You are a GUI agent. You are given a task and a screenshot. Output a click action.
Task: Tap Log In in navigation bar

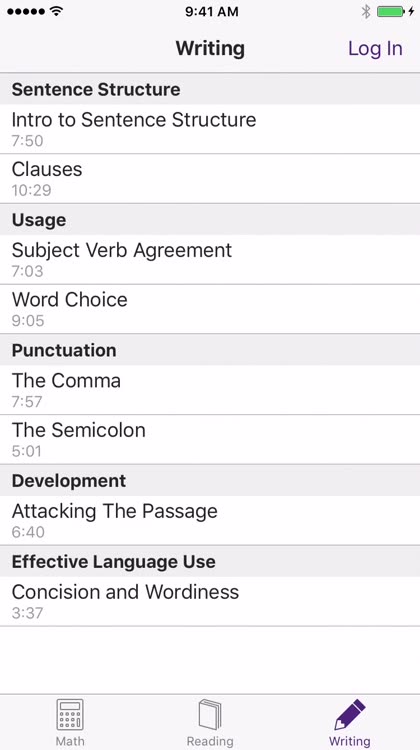[x=375, y=48]
